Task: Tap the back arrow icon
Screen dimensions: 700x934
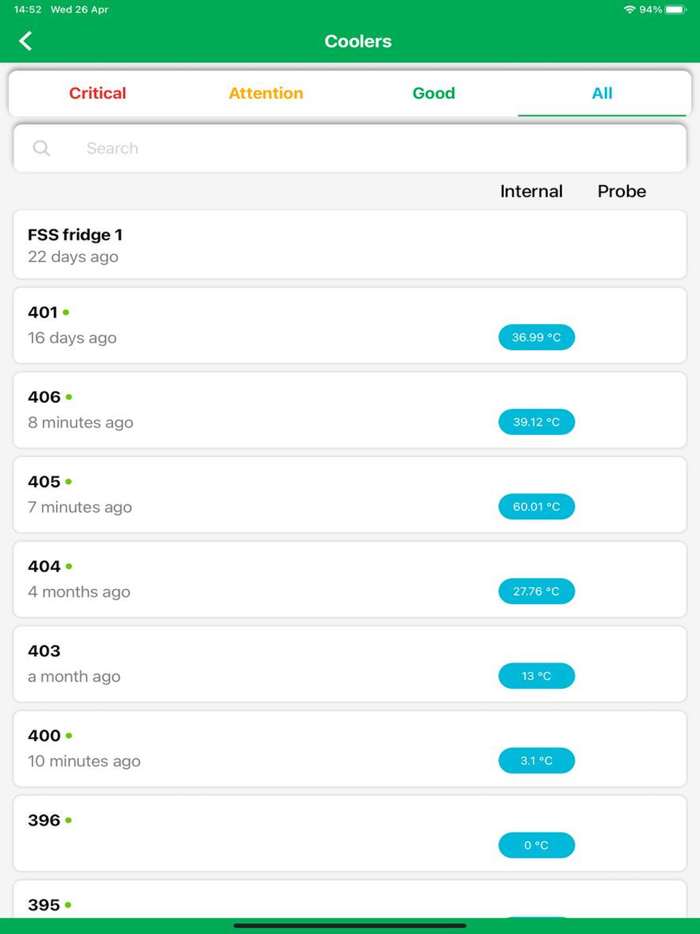Action: tap(26, 41)
